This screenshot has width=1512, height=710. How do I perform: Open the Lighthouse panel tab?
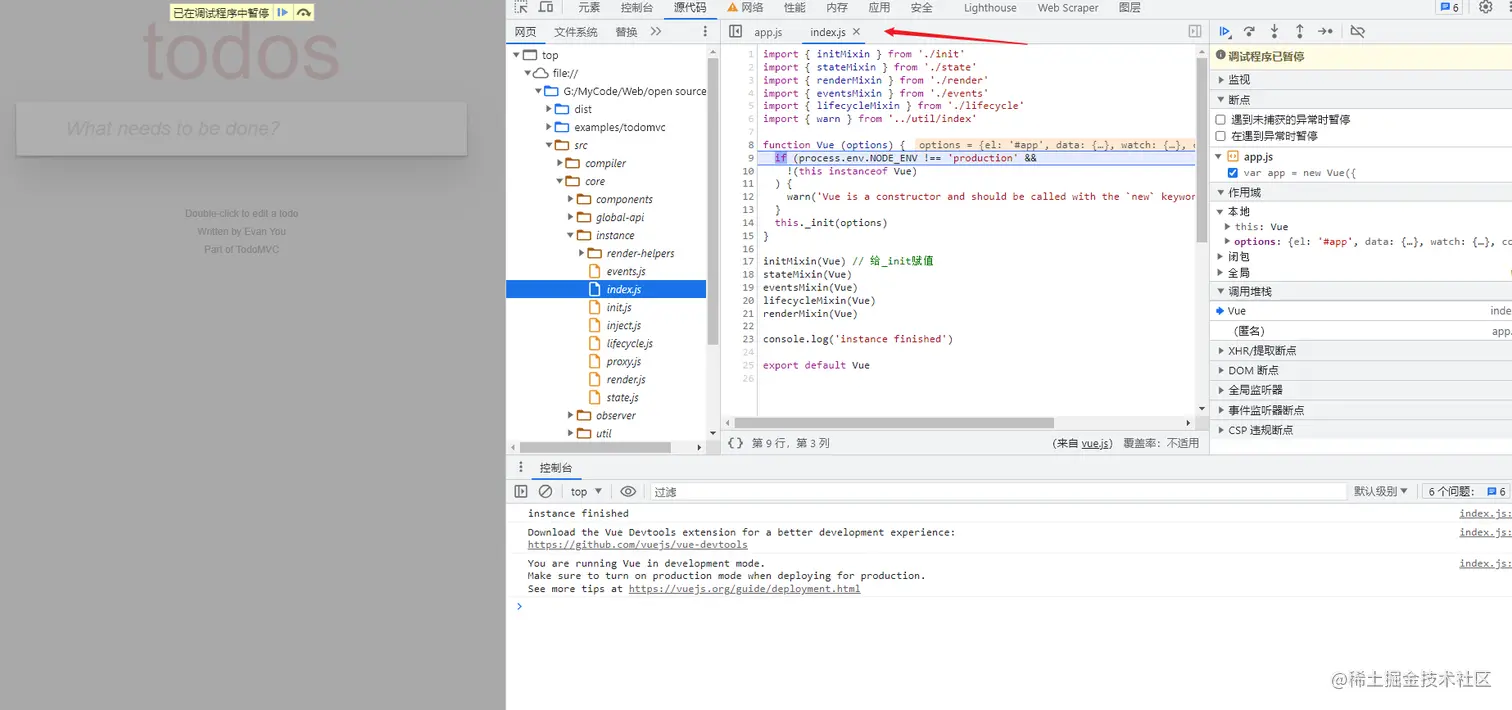point(990,7)
